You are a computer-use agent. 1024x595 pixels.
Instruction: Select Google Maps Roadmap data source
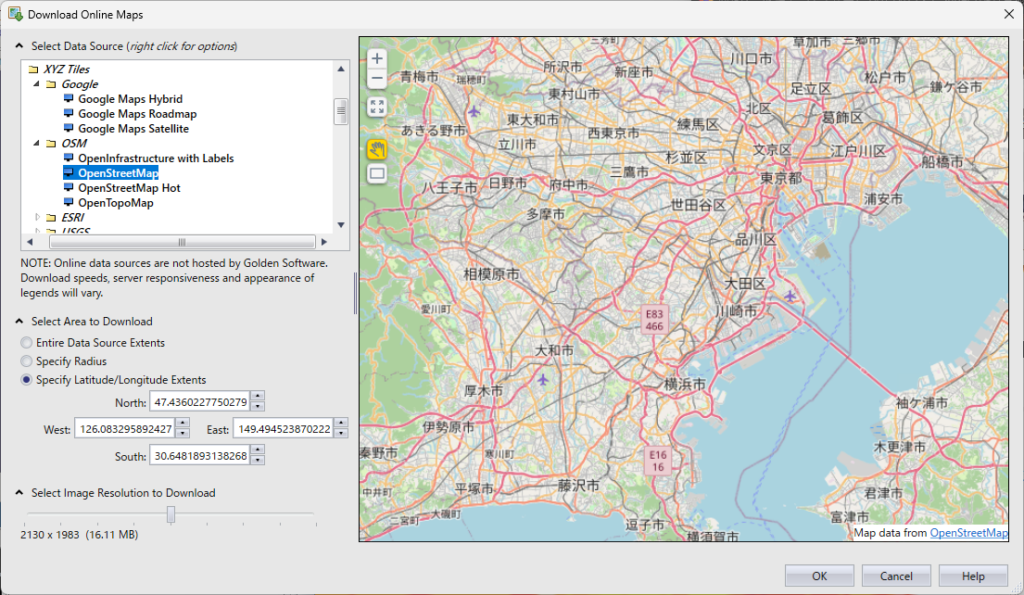[137, 114]
